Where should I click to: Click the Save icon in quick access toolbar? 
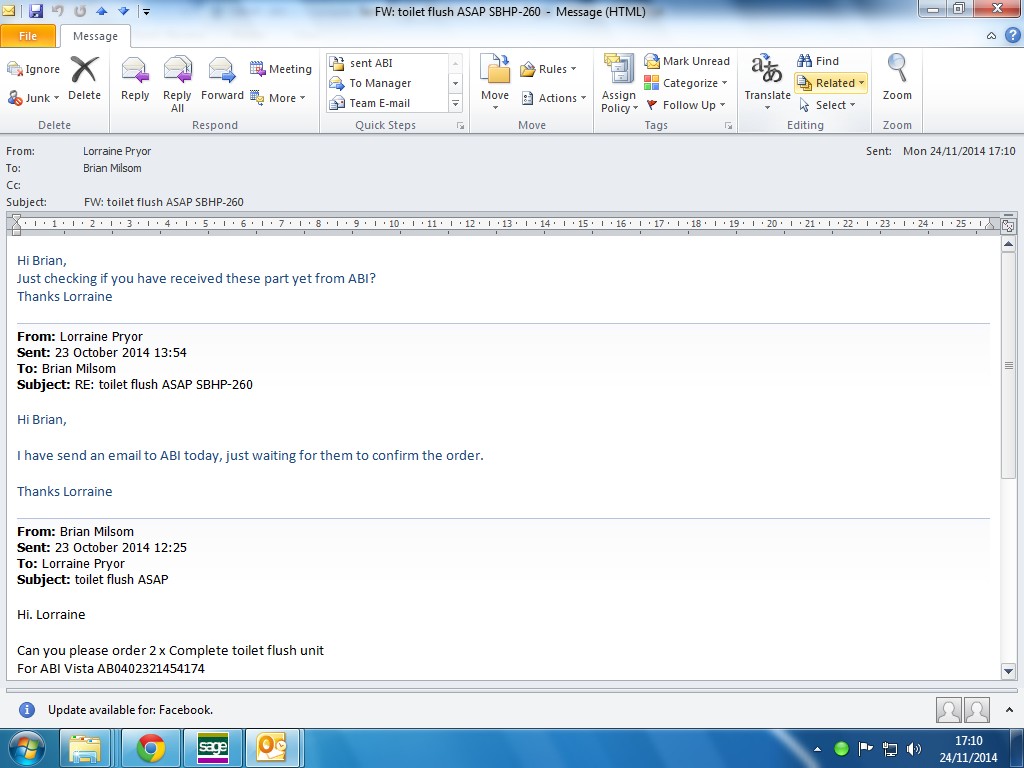[36, 11]
